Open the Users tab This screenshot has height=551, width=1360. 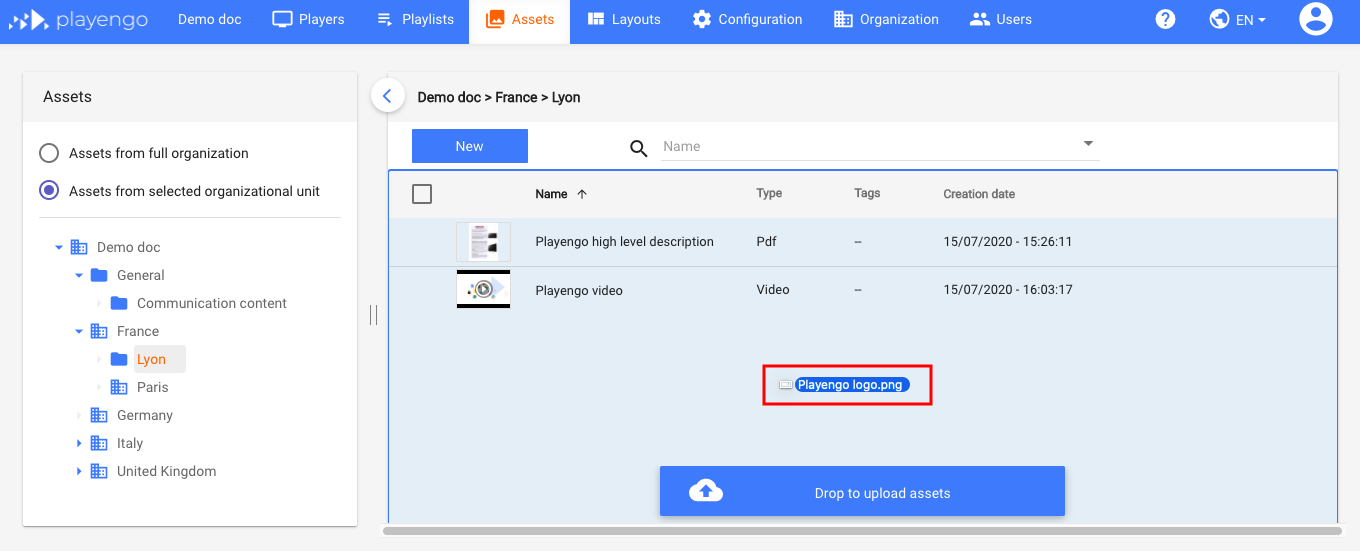coord(1001,19)
